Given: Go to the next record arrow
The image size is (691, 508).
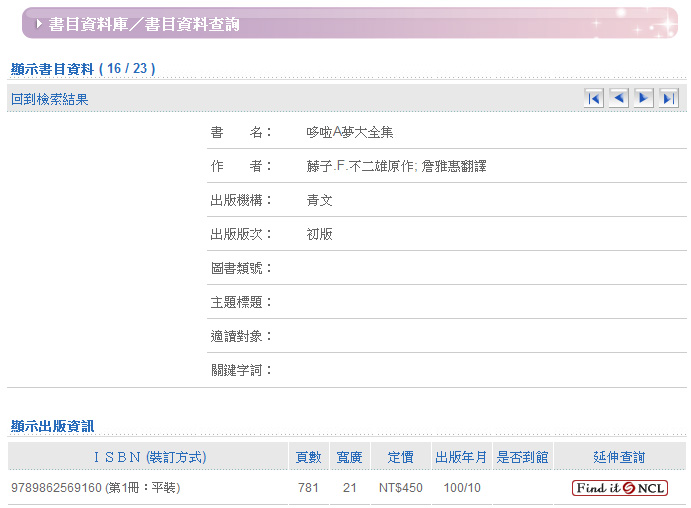Looking at the screenshot, I should pos(643,98).
